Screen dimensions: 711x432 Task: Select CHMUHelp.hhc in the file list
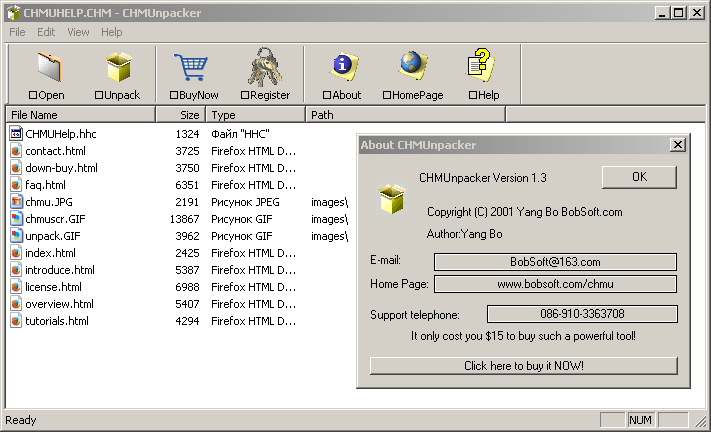tap(61, 134)
